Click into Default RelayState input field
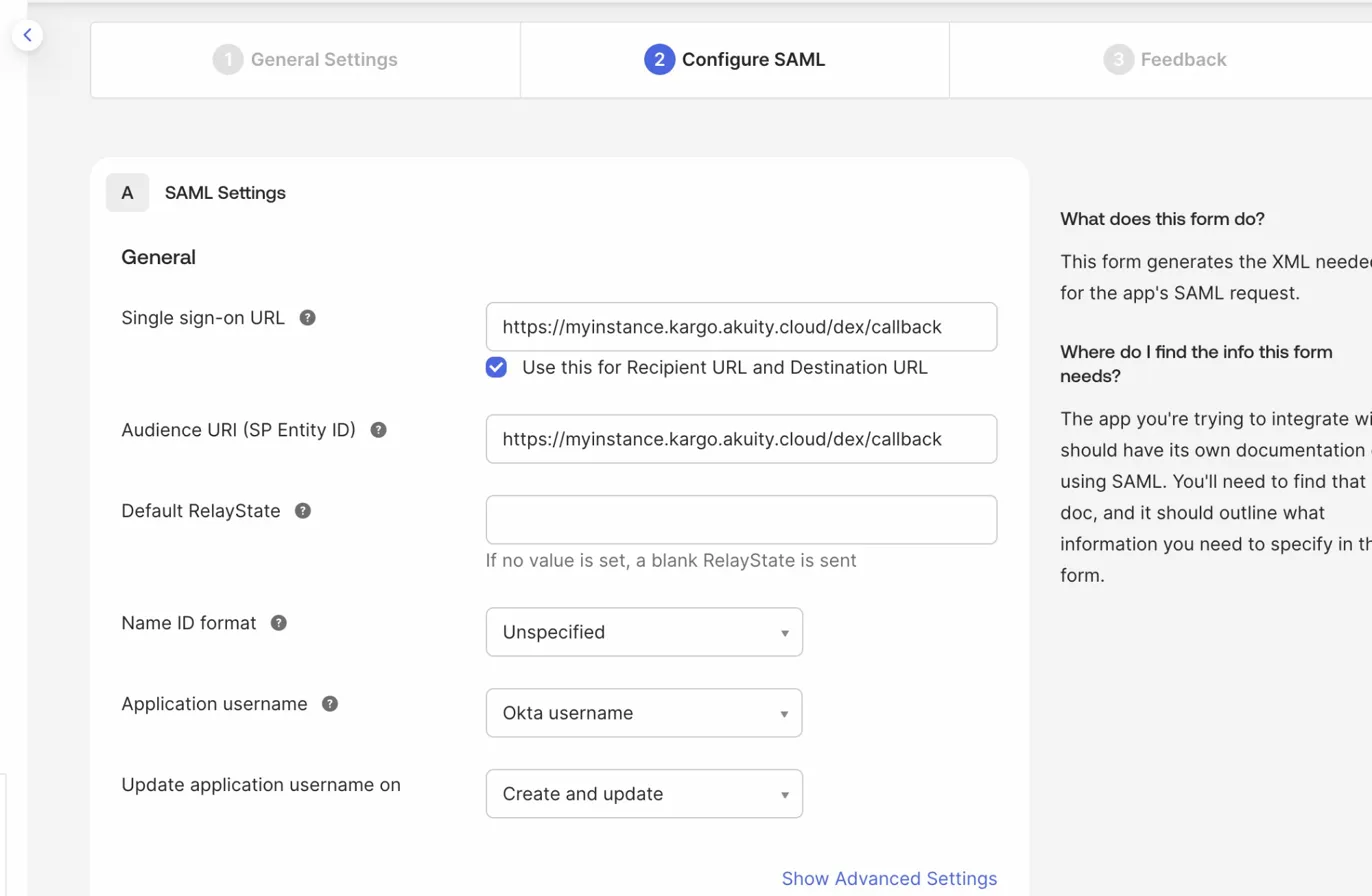The image size is (1372, 896). pos(741,520)
